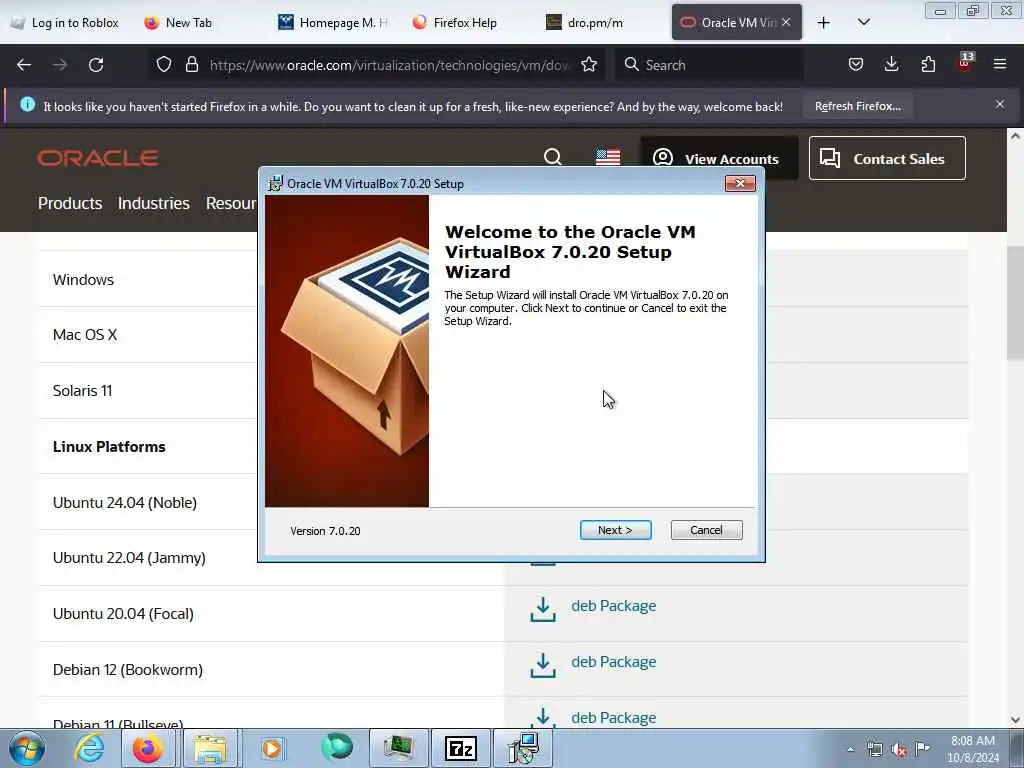Click the View Accounts button
Screen dimensions: 1024x768
tap(718, 158)
